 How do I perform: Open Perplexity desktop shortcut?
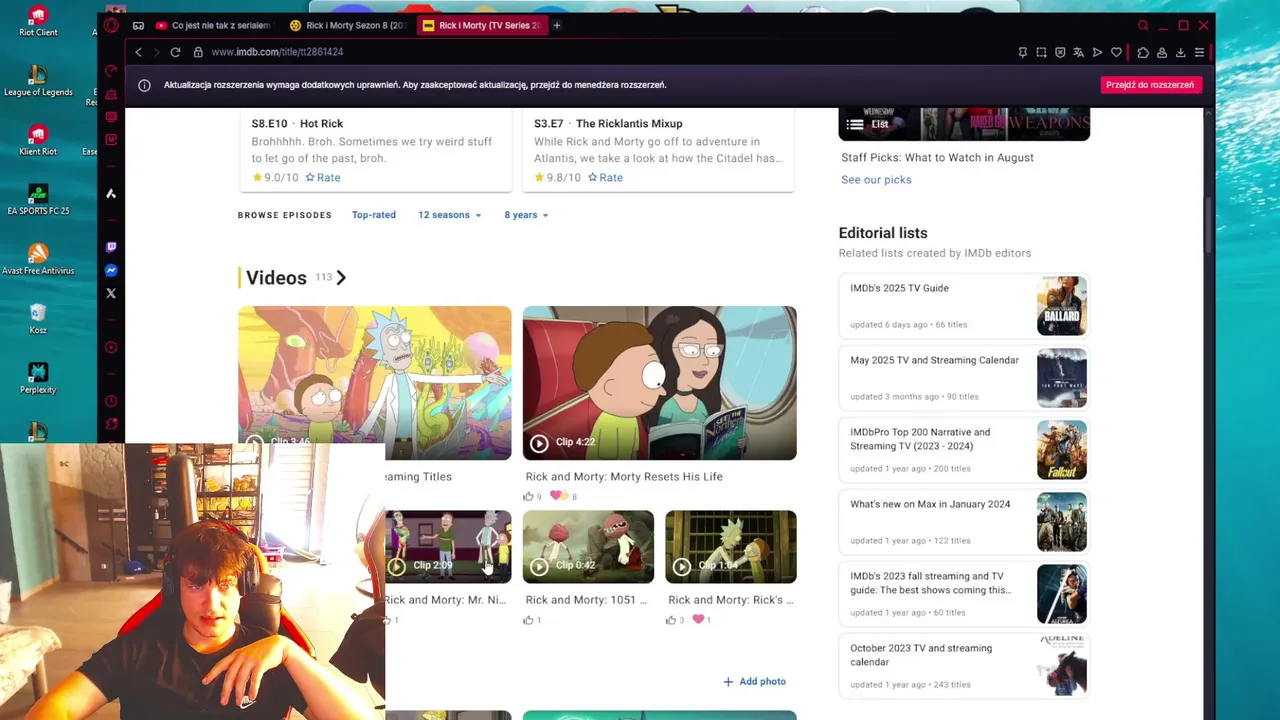[x=38, y=378]
